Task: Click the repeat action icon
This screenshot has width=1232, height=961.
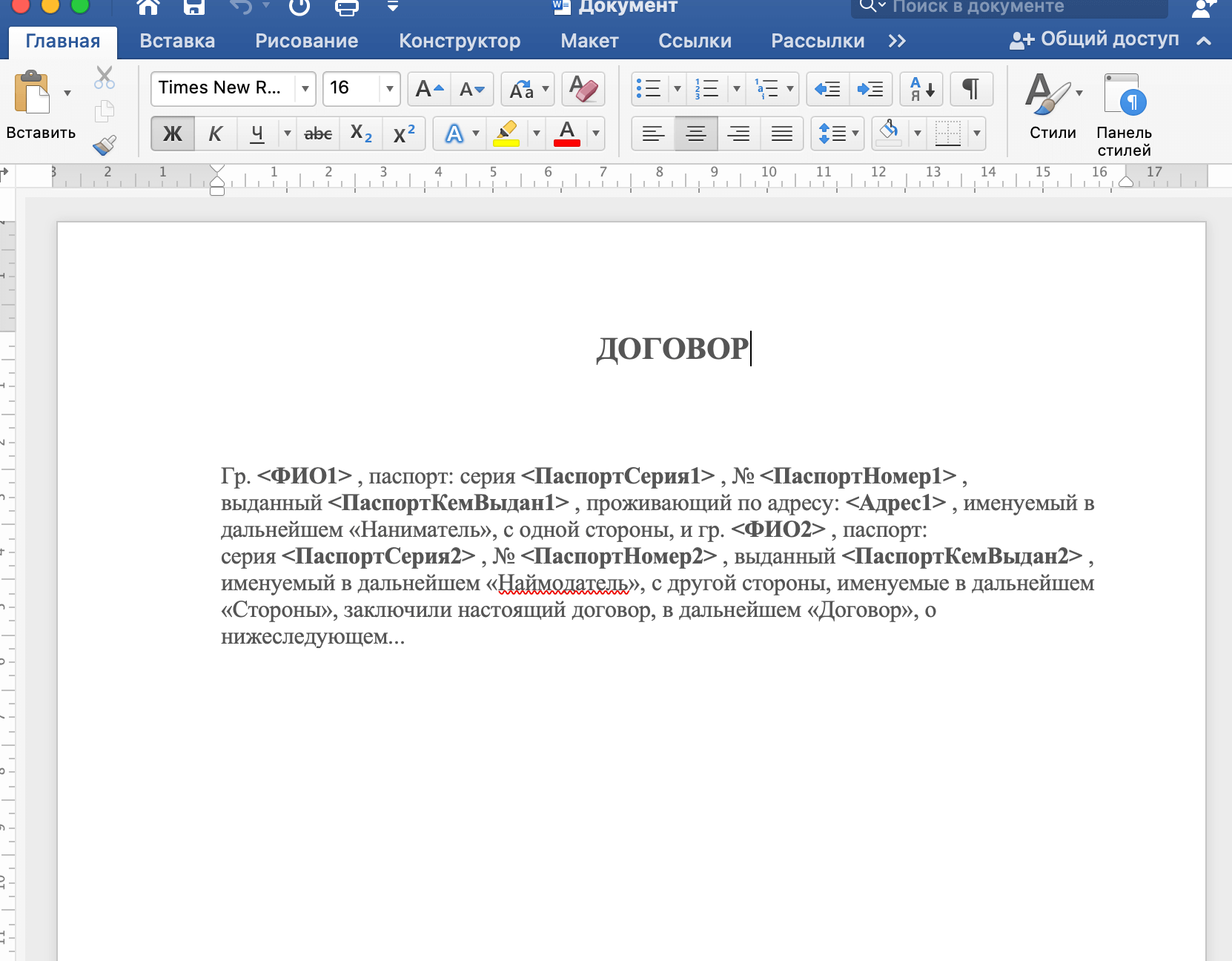Action: click(299, 7)
